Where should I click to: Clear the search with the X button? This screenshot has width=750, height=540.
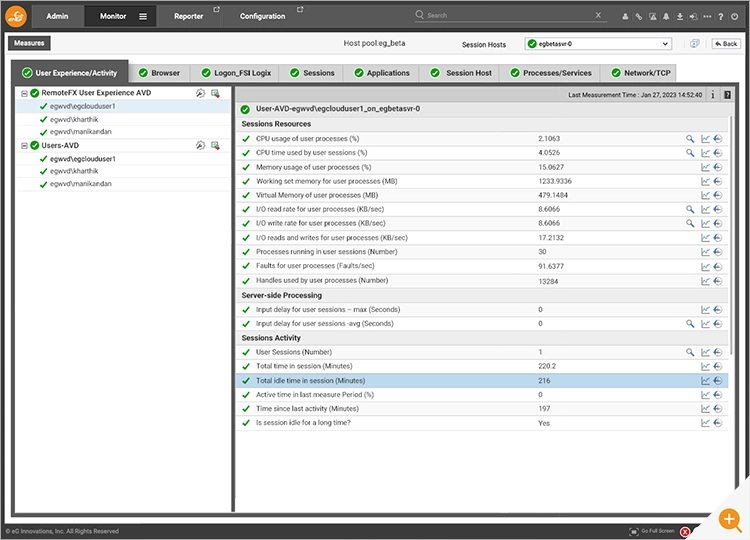tap(598, 15)
